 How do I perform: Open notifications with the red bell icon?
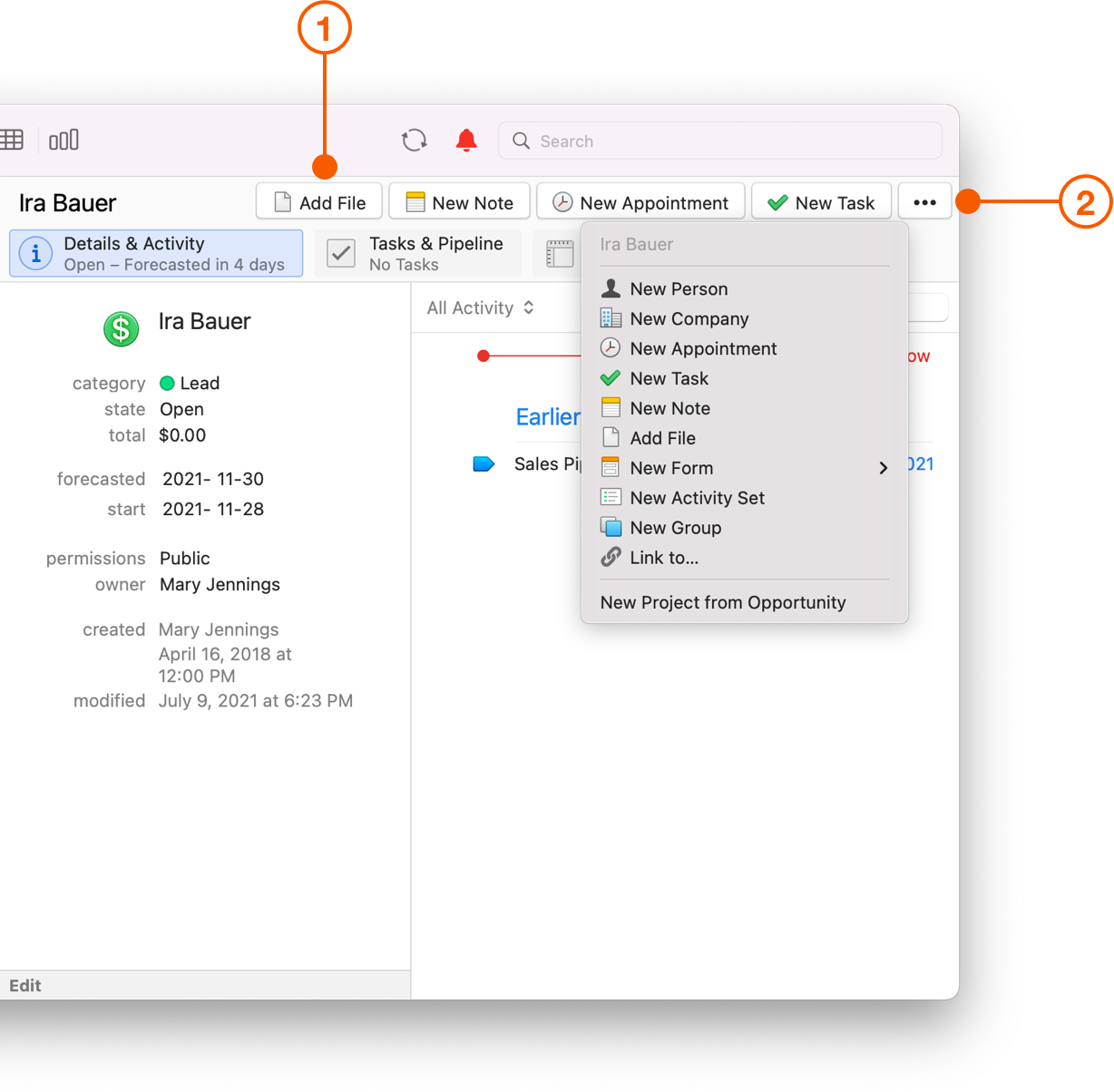pyautogui.click(x=465, y=141)
